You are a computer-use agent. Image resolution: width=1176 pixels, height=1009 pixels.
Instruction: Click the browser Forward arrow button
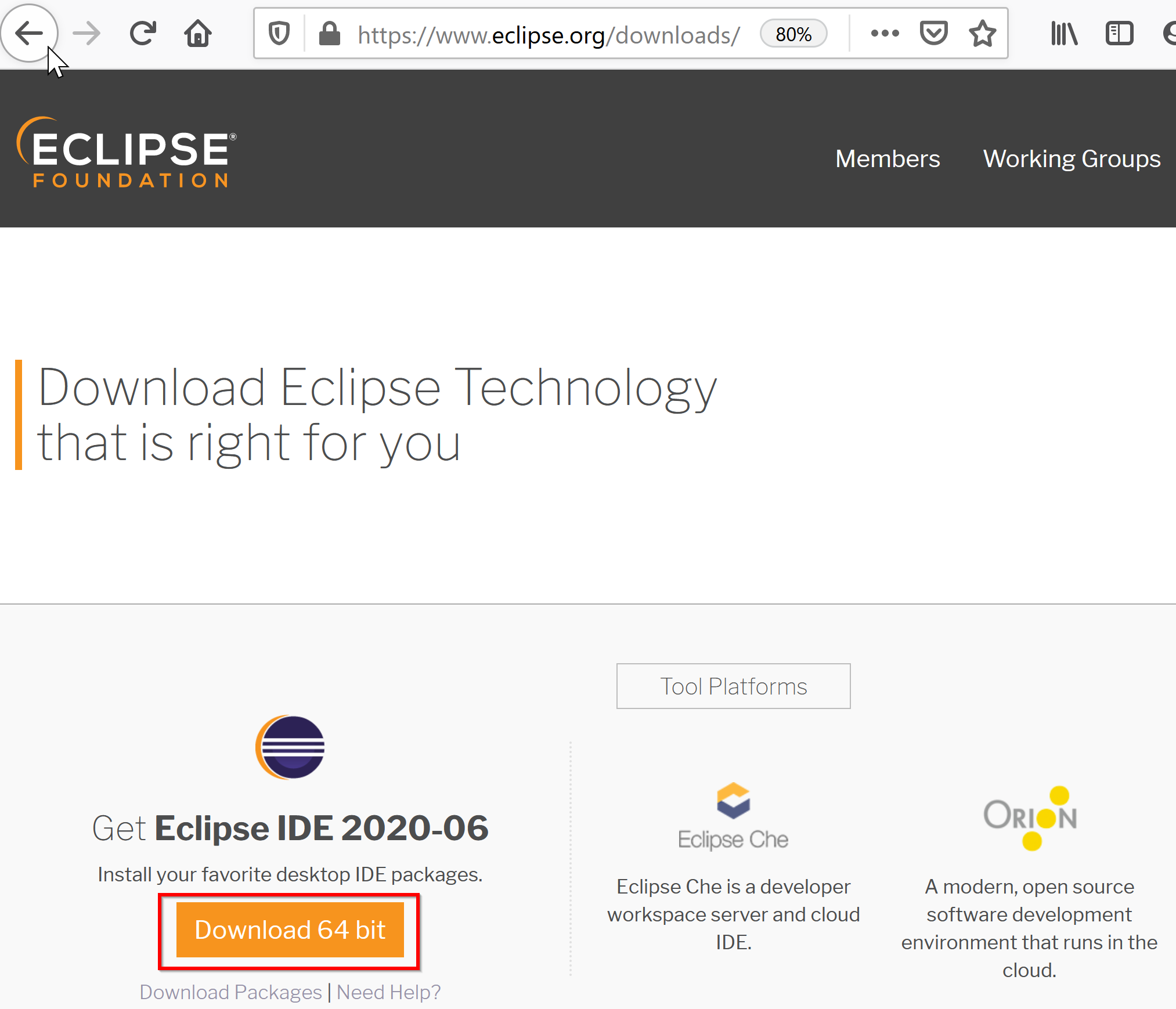pyautogui.click(x=86, y=33)
